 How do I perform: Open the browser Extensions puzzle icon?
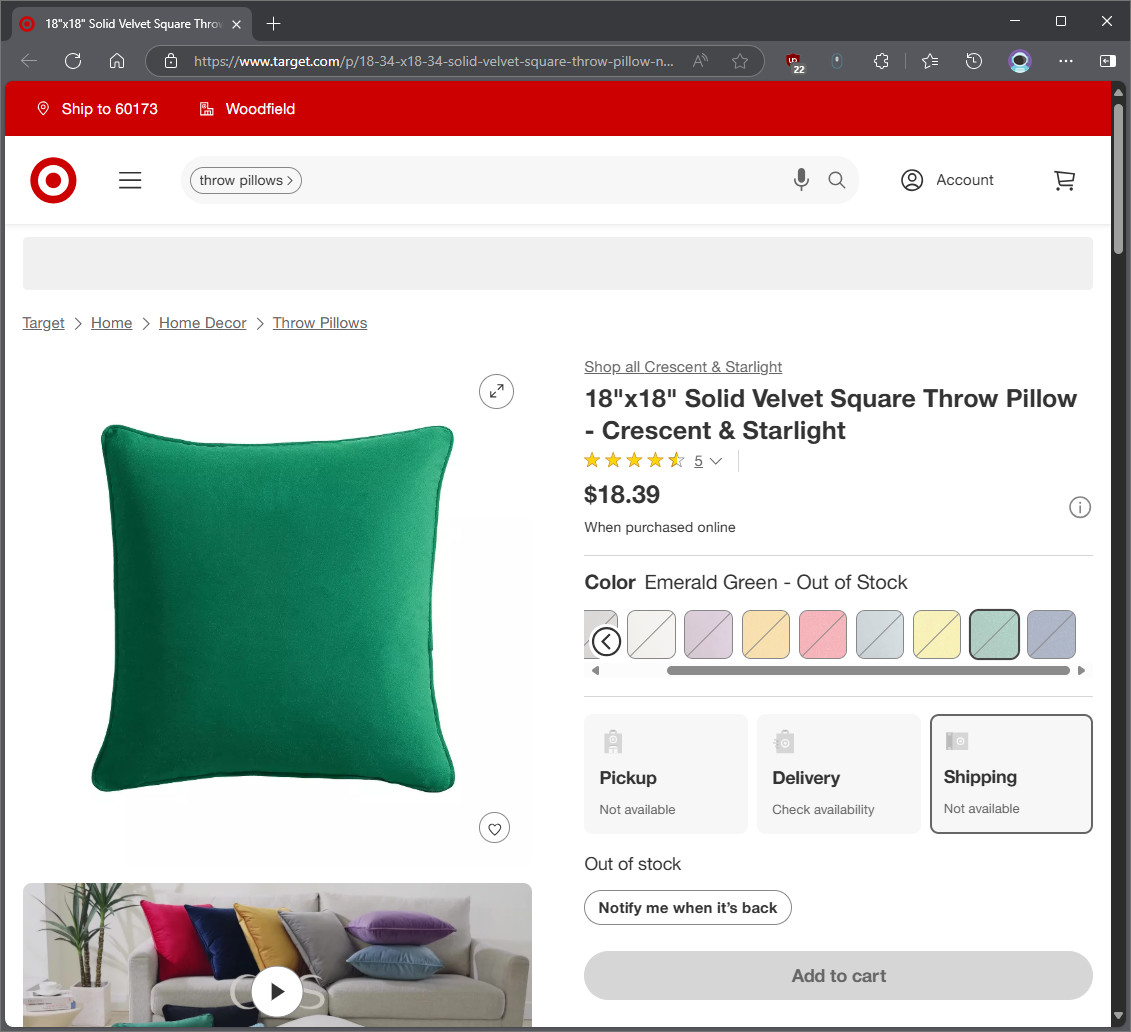pyautogui.click(x=881, y=61)
